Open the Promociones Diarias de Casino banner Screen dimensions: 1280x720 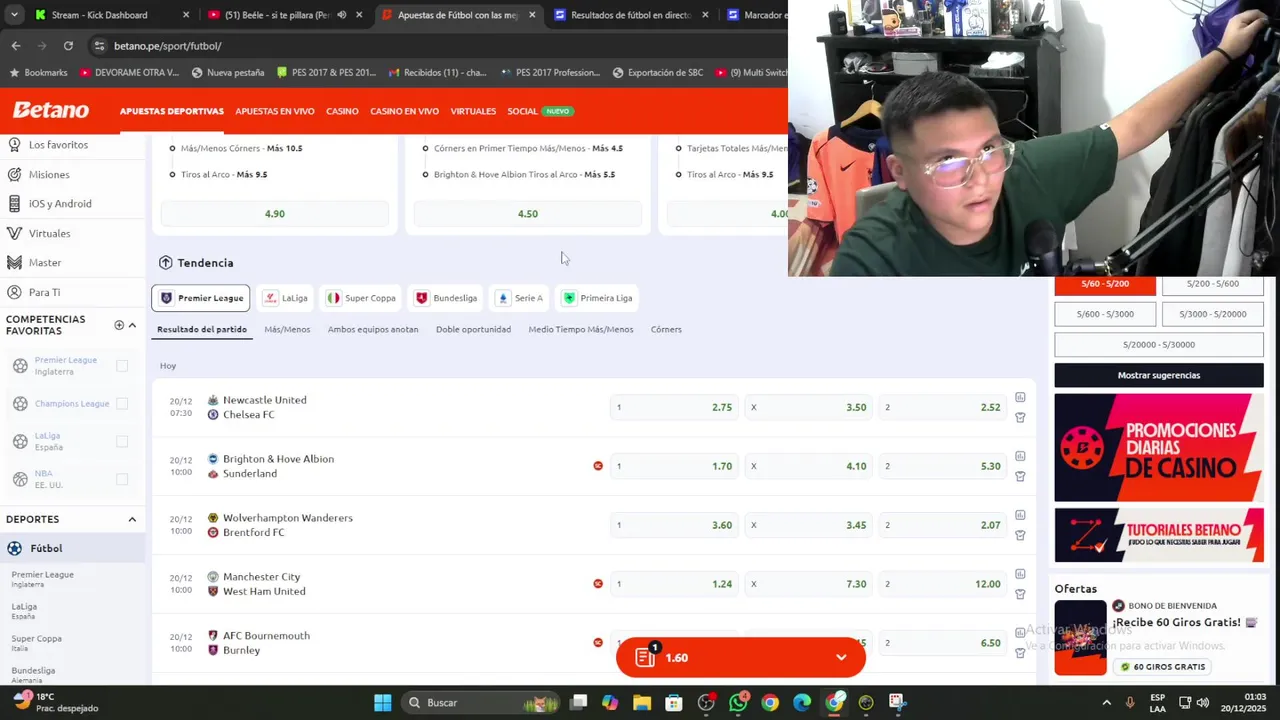tap(1158, 447)
